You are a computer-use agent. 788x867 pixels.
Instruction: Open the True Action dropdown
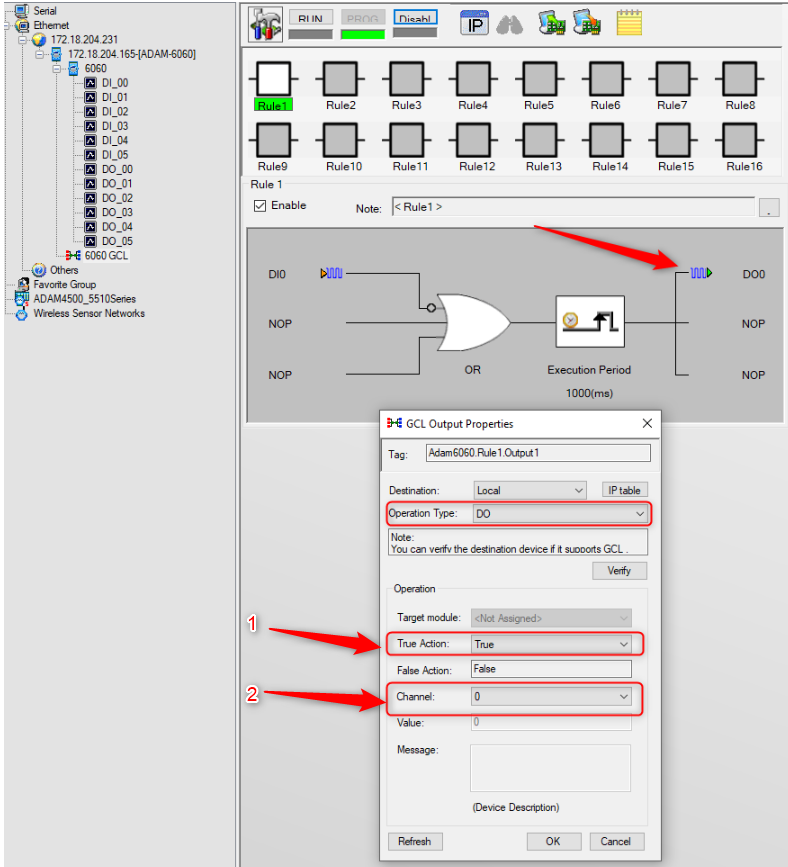point(551,644)
